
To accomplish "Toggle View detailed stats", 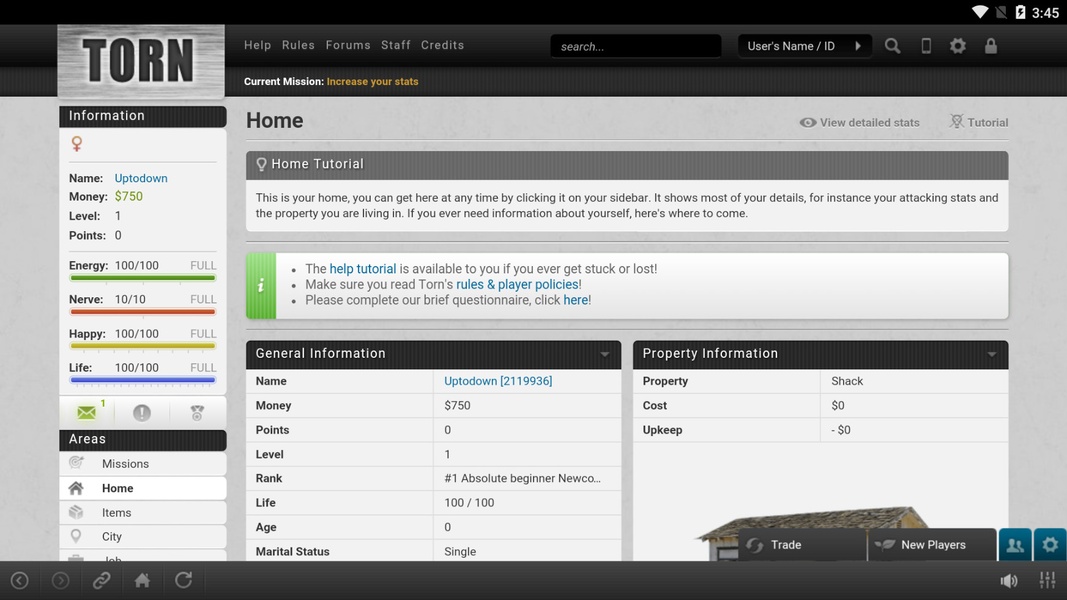I will (x=859, y=122).
